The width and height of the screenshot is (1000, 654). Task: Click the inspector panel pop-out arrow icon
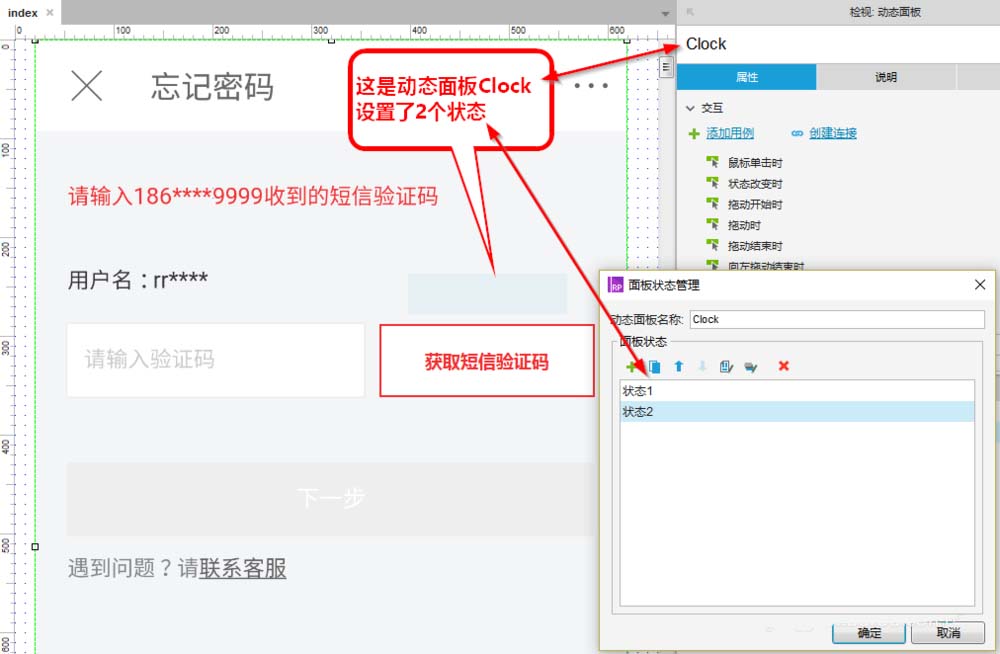(x=690, y=12)
